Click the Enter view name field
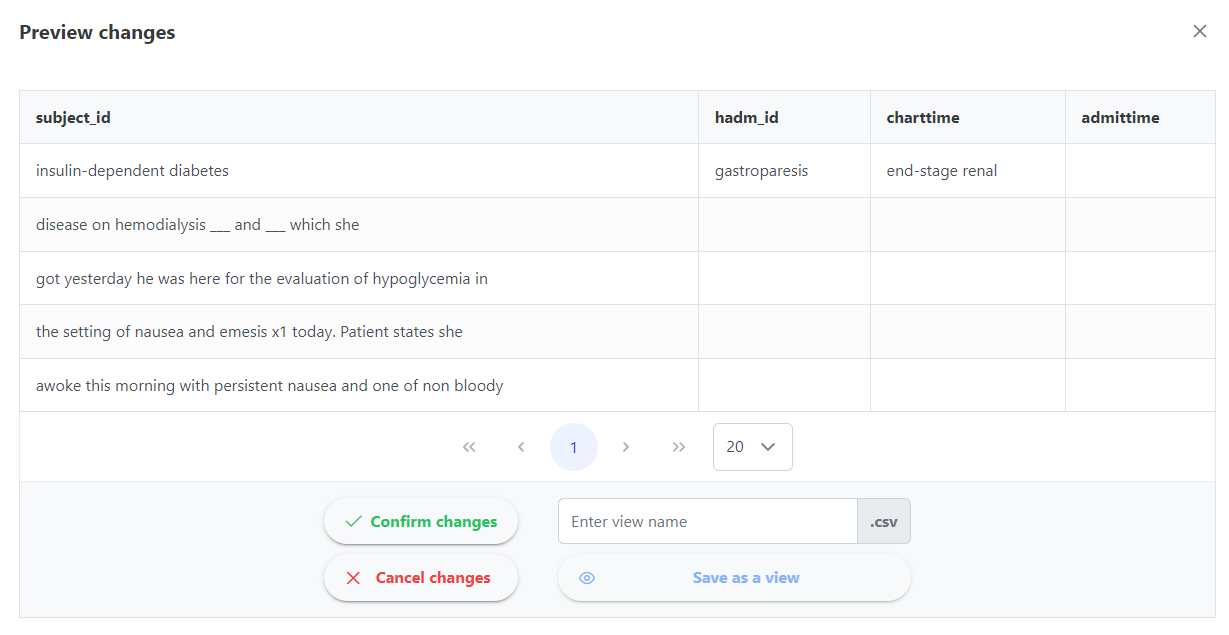 pyautogui.click(x=707, y=521)
